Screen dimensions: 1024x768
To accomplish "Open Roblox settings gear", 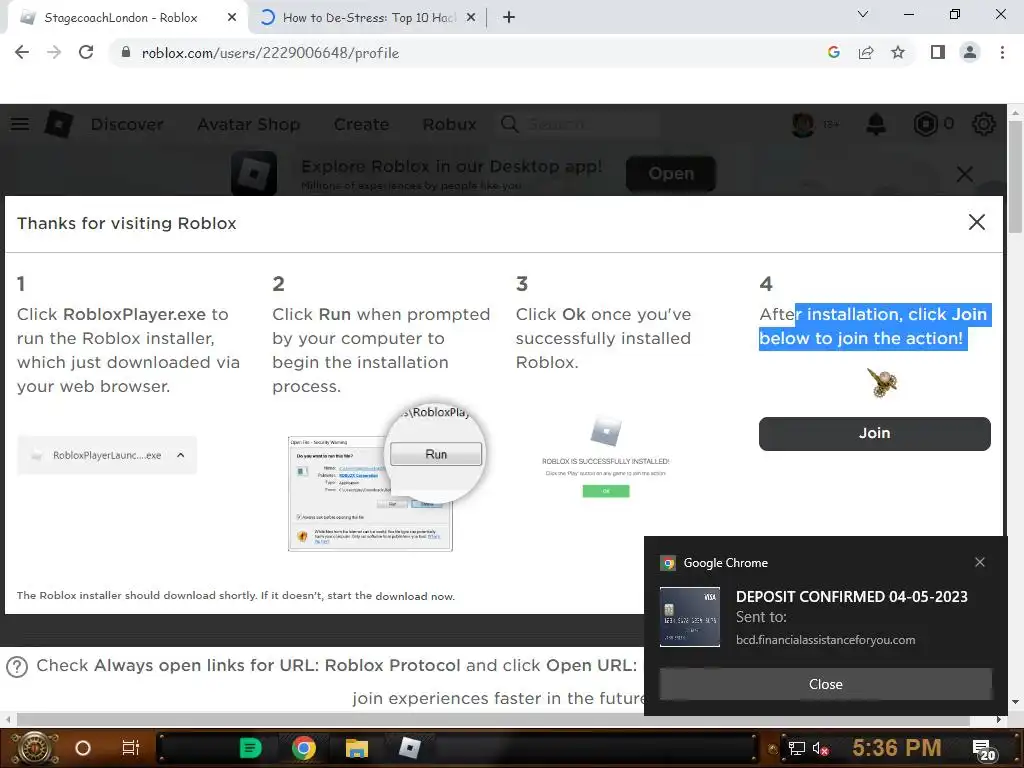I will (984, 124).
